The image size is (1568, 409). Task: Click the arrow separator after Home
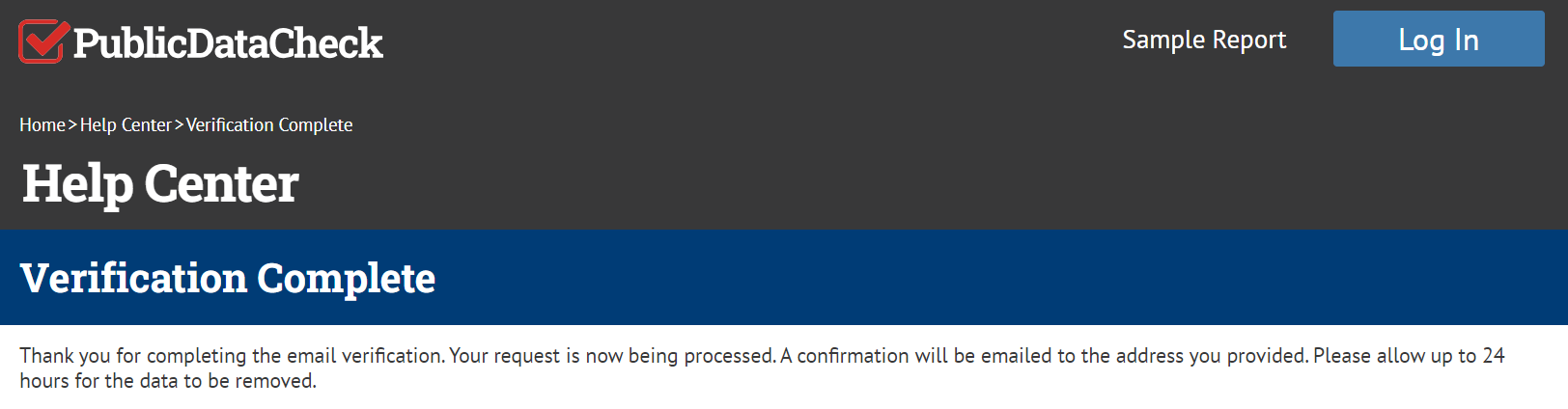tap(72, 125)
